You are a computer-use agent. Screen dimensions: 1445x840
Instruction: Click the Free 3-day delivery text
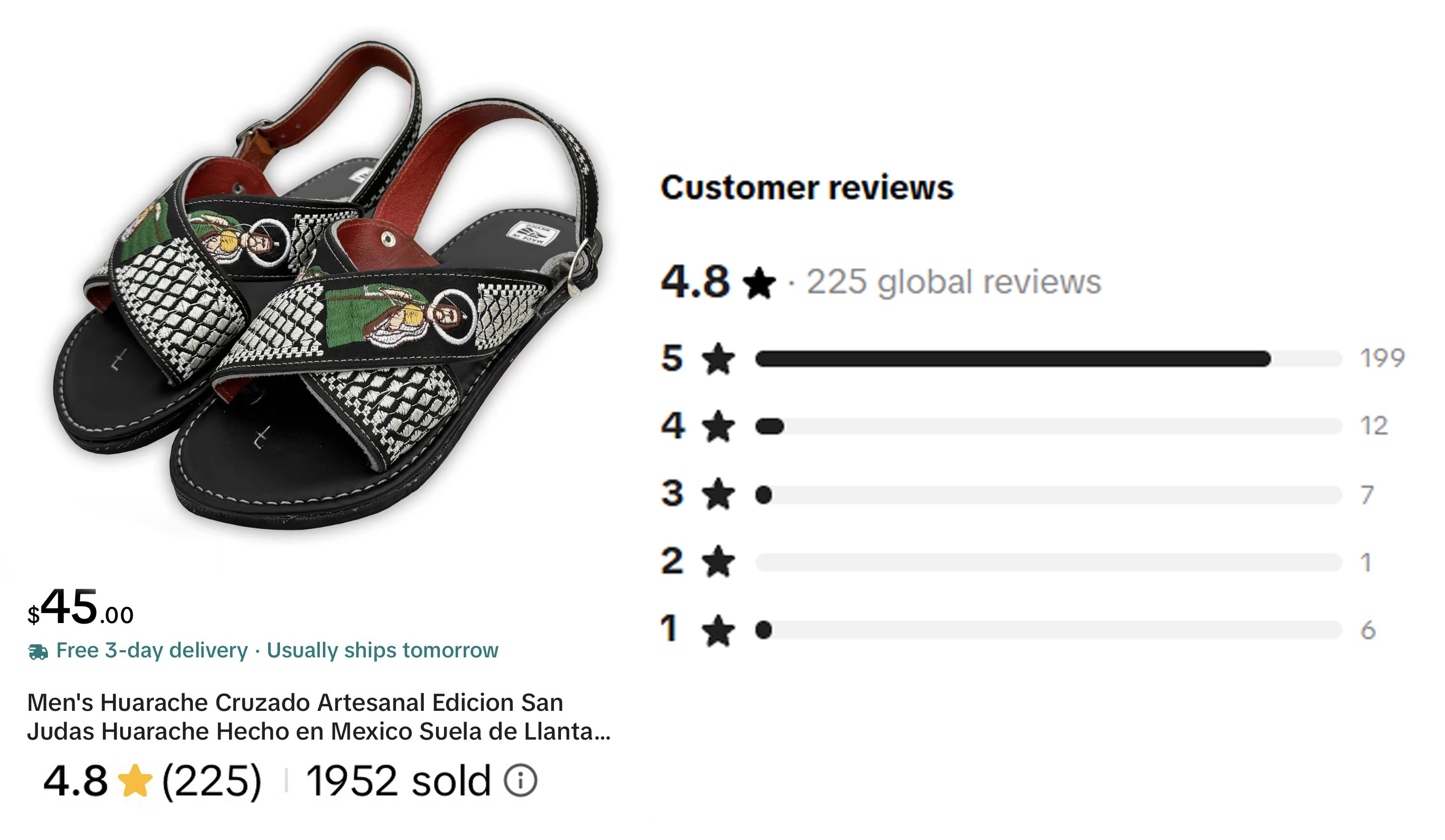click(x=152, y=650)
